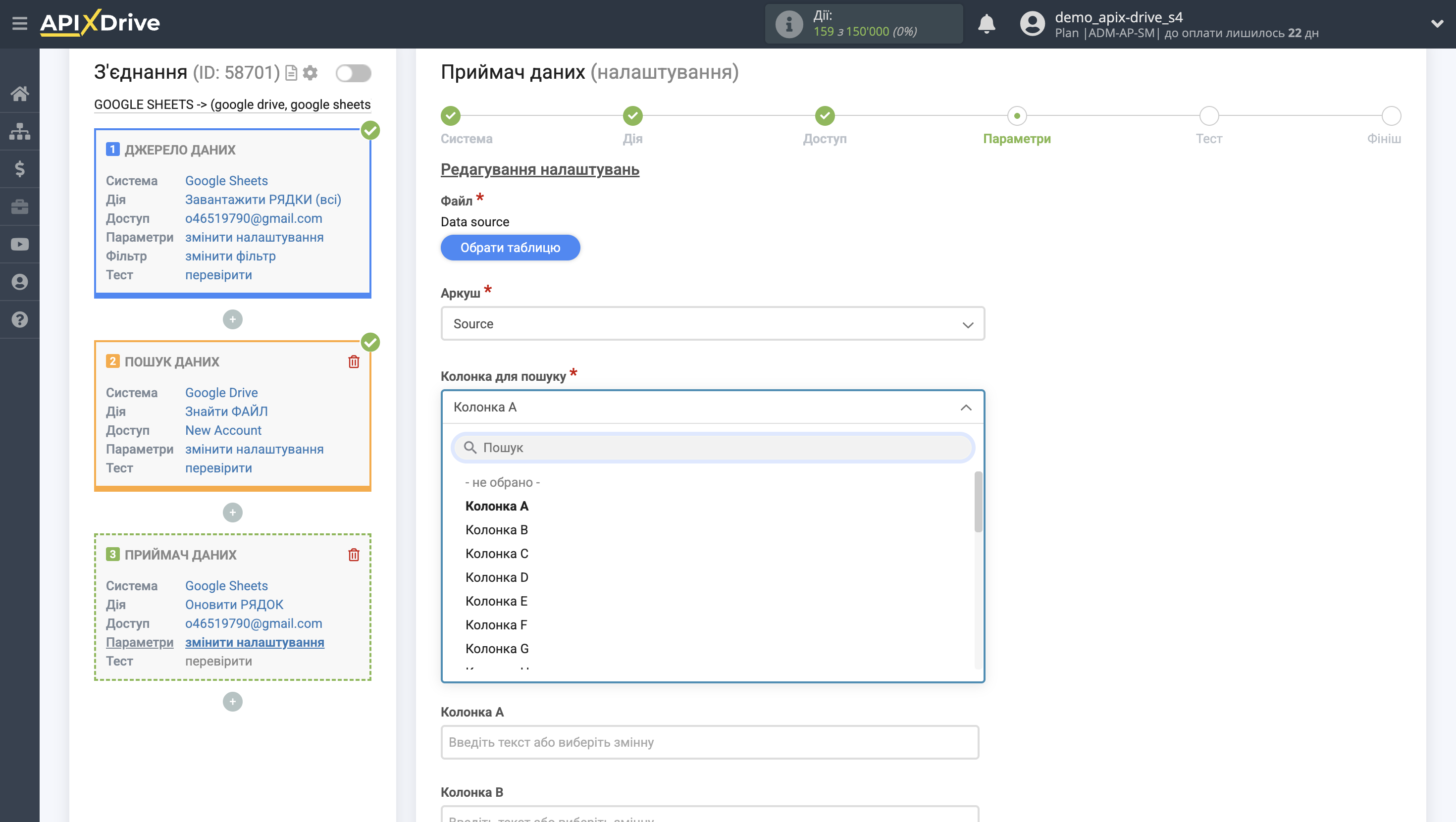Add step after Приймач даних block
The image size is (1456, 822).
click(232, 702)
